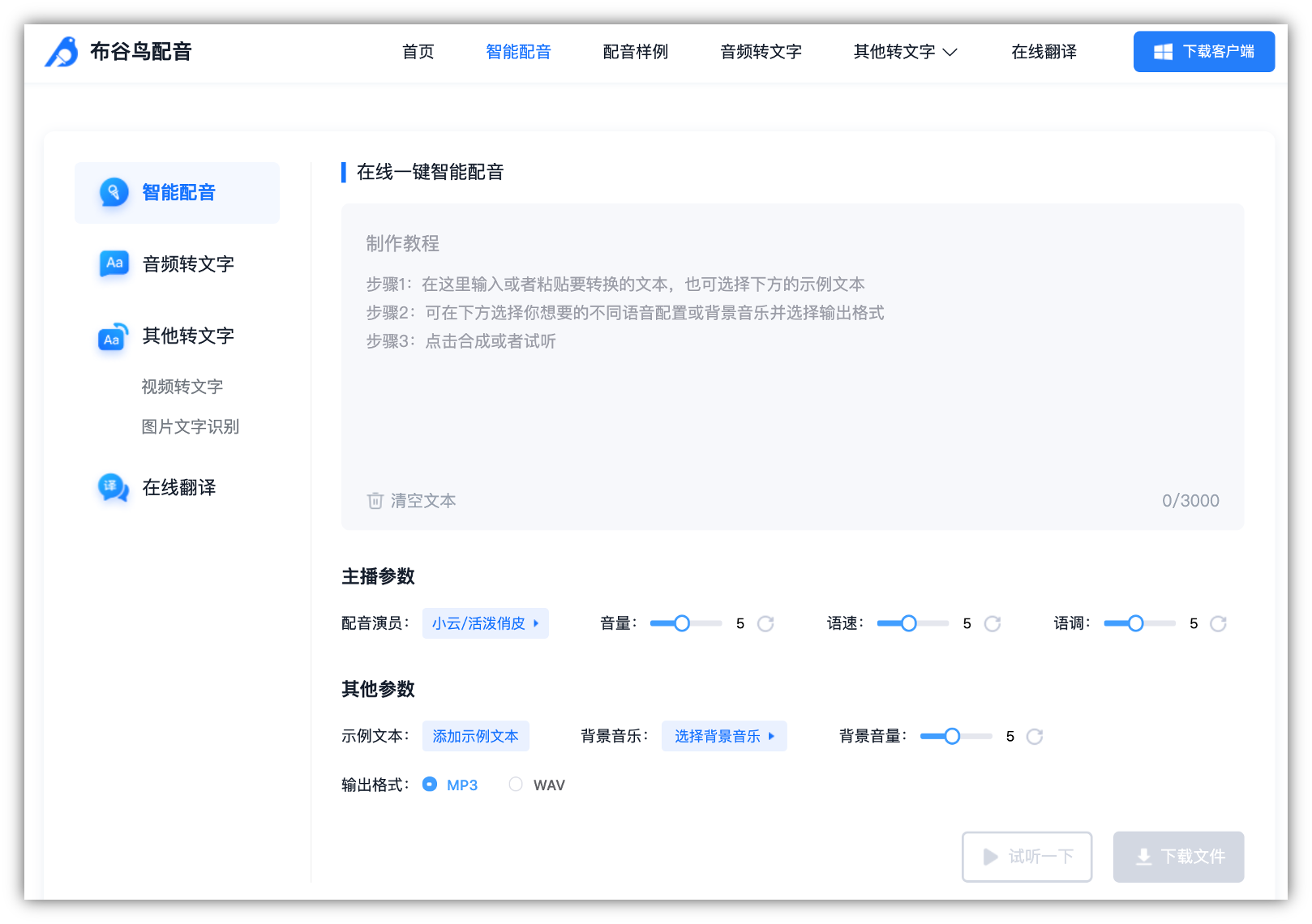Viewport: 1312px width, 924px height.
Task: Click the 音量 slider handle
Action: (x=682, y=623)
